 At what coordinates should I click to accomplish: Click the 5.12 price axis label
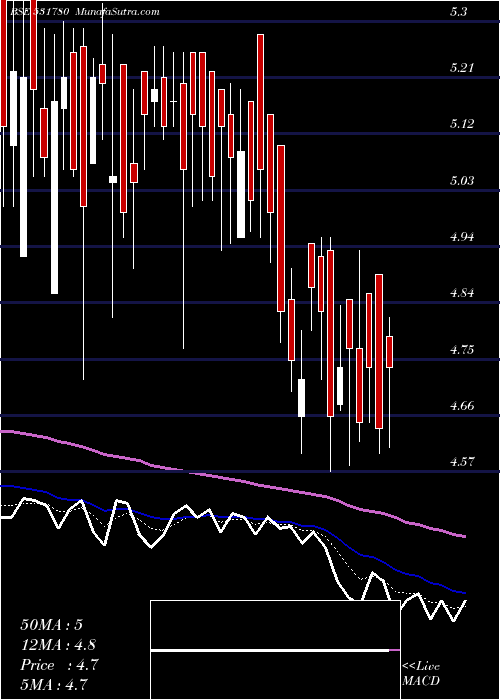(x=462, y=125)
